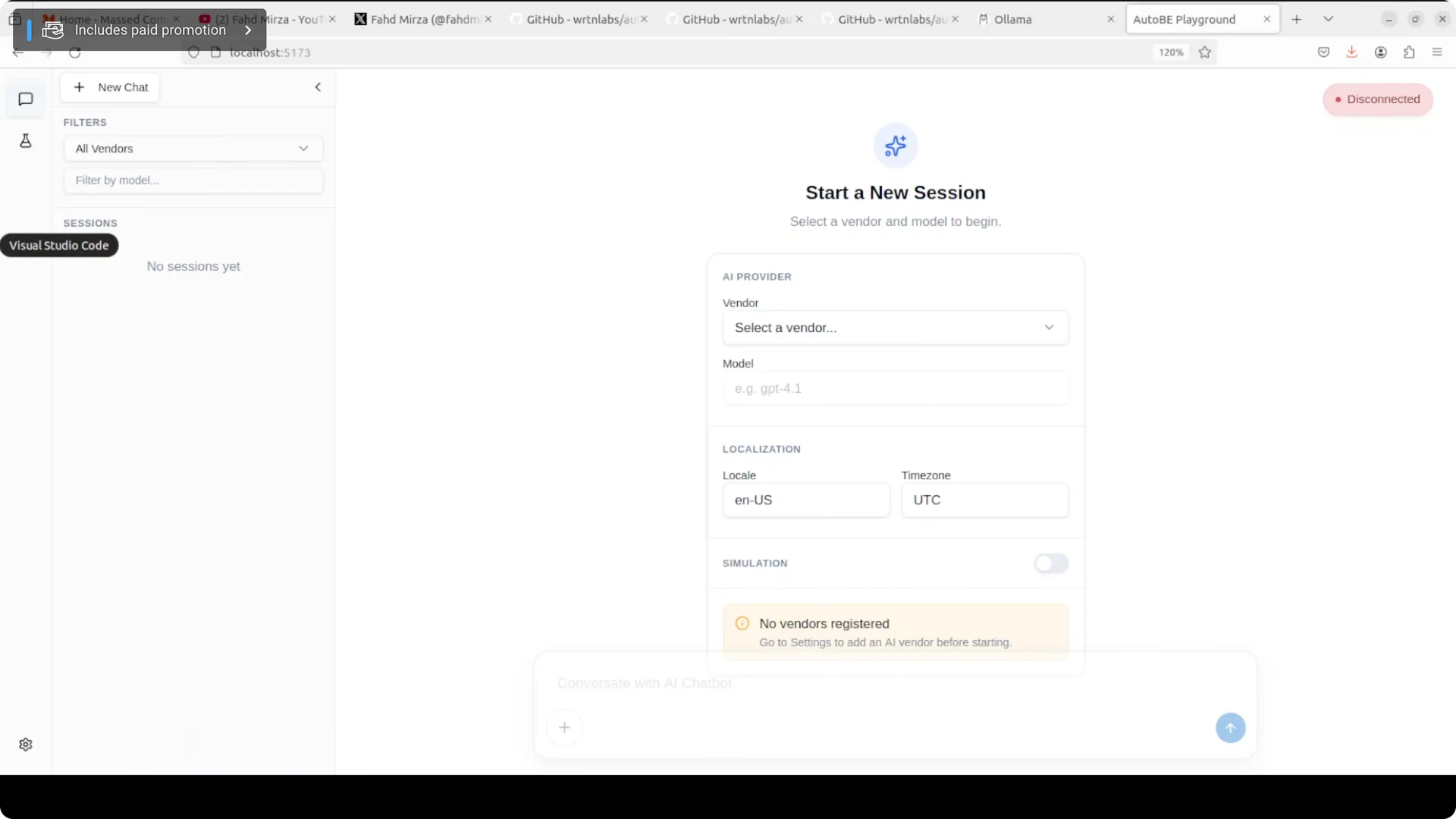Close the AutoBE Playground tab

click(x=1266, y=20)
